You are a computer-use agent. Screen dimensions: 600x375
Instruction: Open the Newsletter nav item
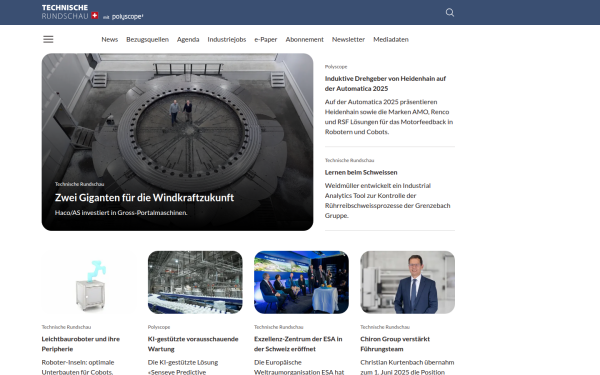pyautogui.click(x=348, y=39)
